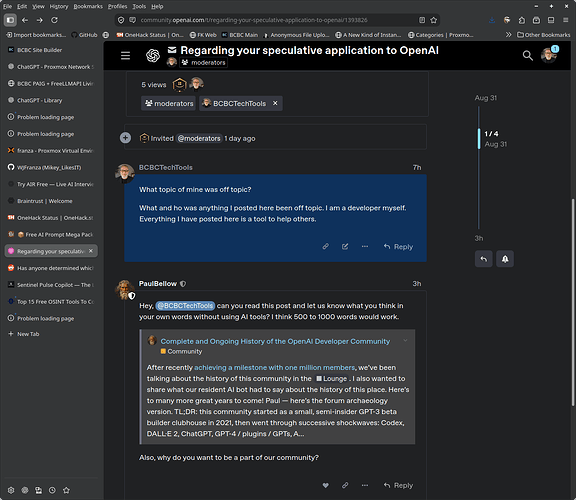Open the BCBC Main bookmark

240,35
